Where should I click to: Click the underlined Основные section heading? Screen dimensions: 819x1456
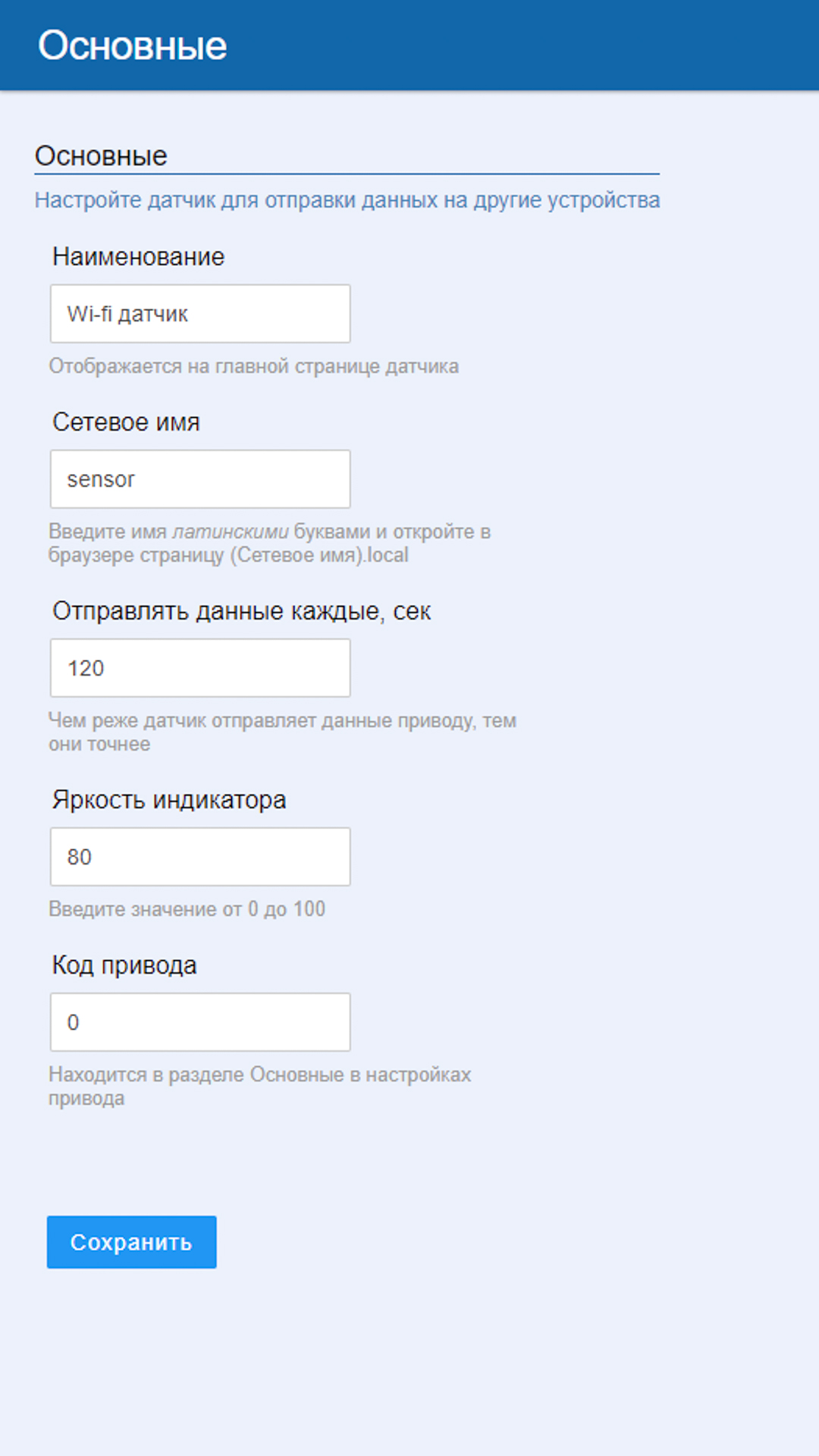101,156
